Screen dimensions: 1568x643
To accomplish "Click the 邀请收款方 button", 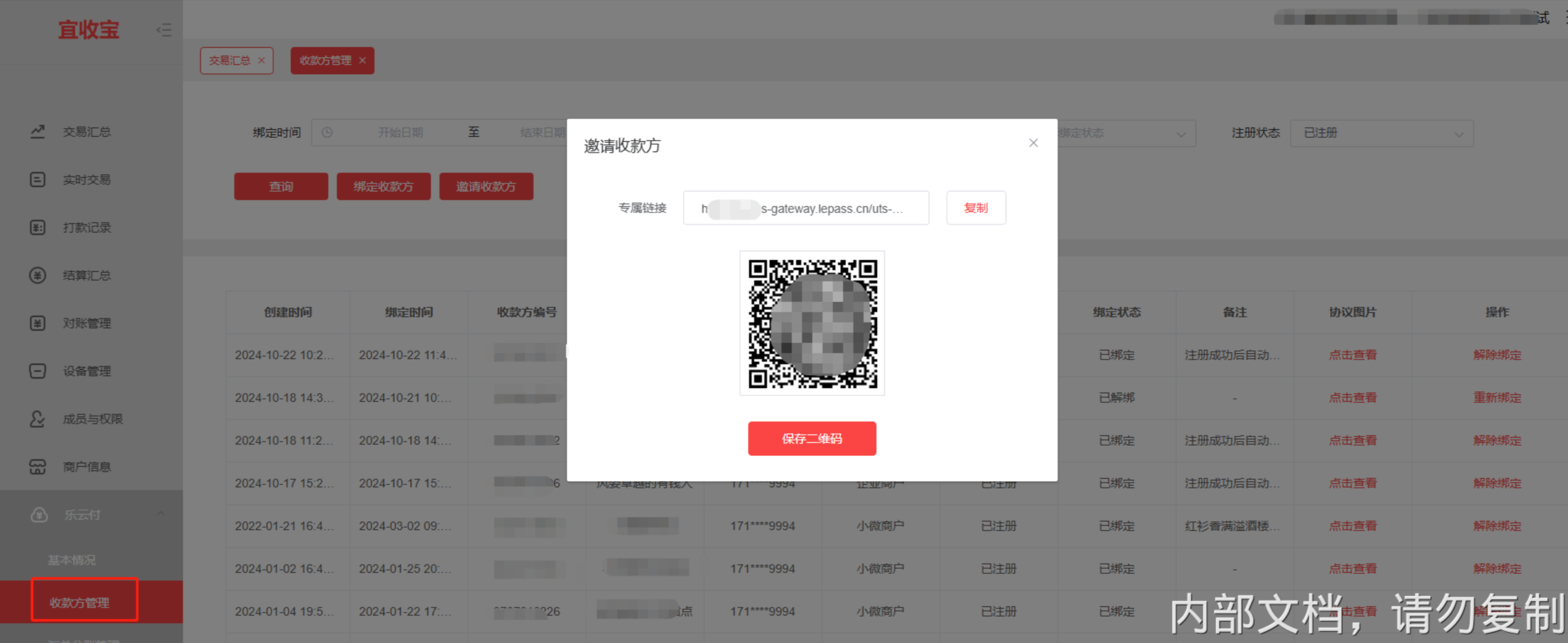I will pos(486,186).
